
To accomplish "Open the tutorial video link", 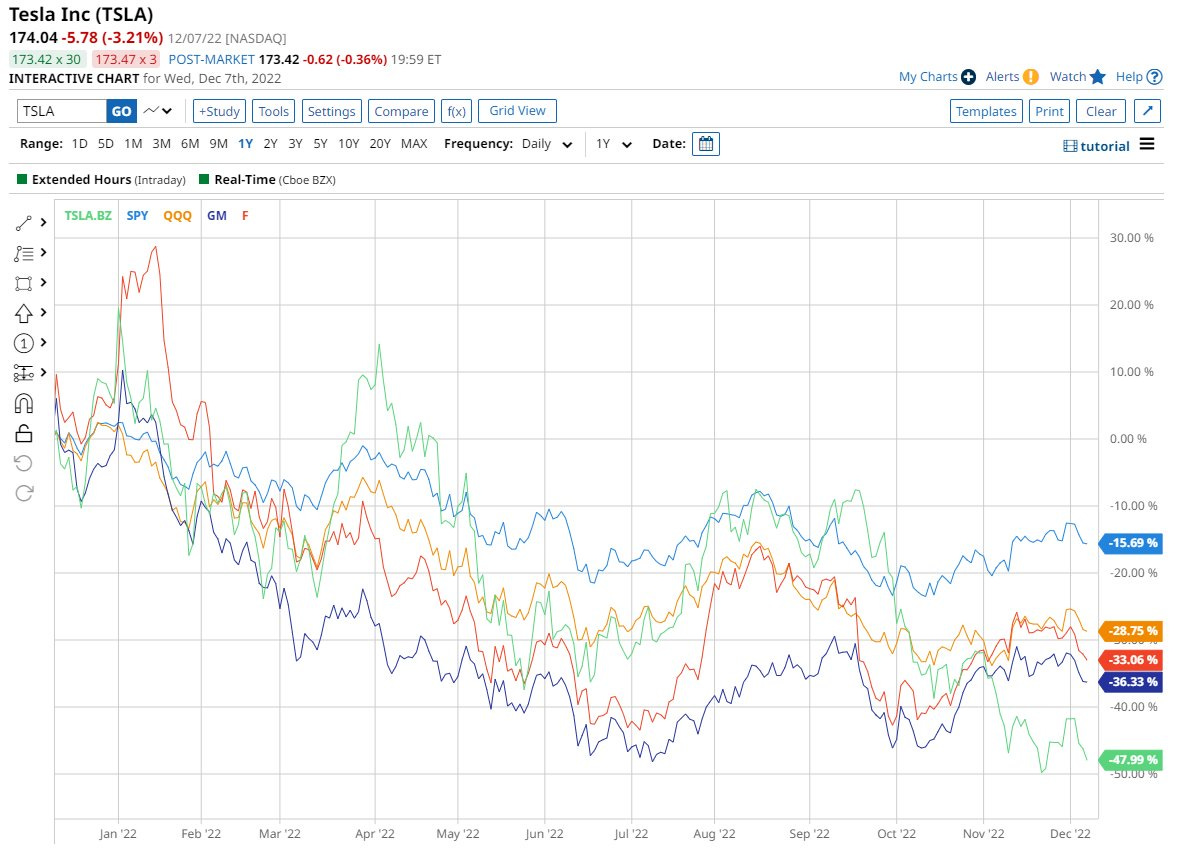I will click(1096, 146).
